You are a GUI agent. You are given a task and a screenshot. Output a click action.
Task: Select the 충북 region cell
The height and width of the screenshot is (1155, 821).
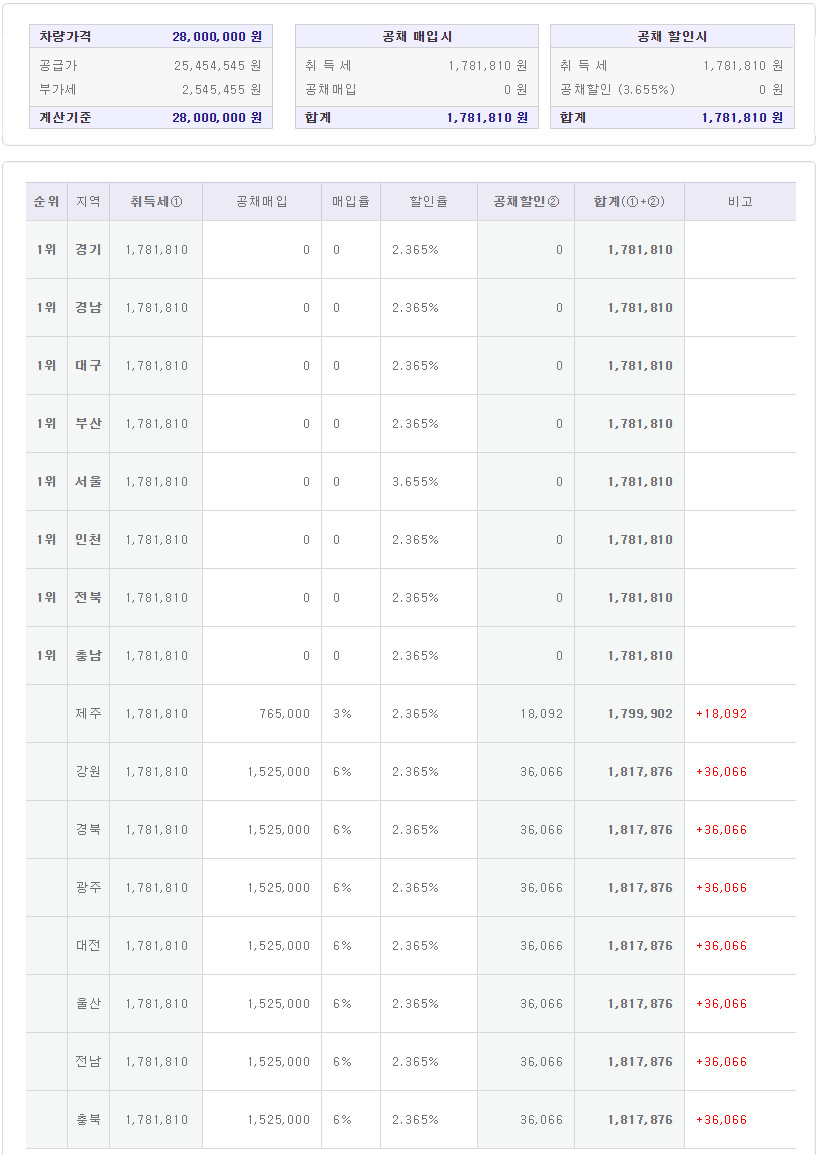(x=88, y=1120)
